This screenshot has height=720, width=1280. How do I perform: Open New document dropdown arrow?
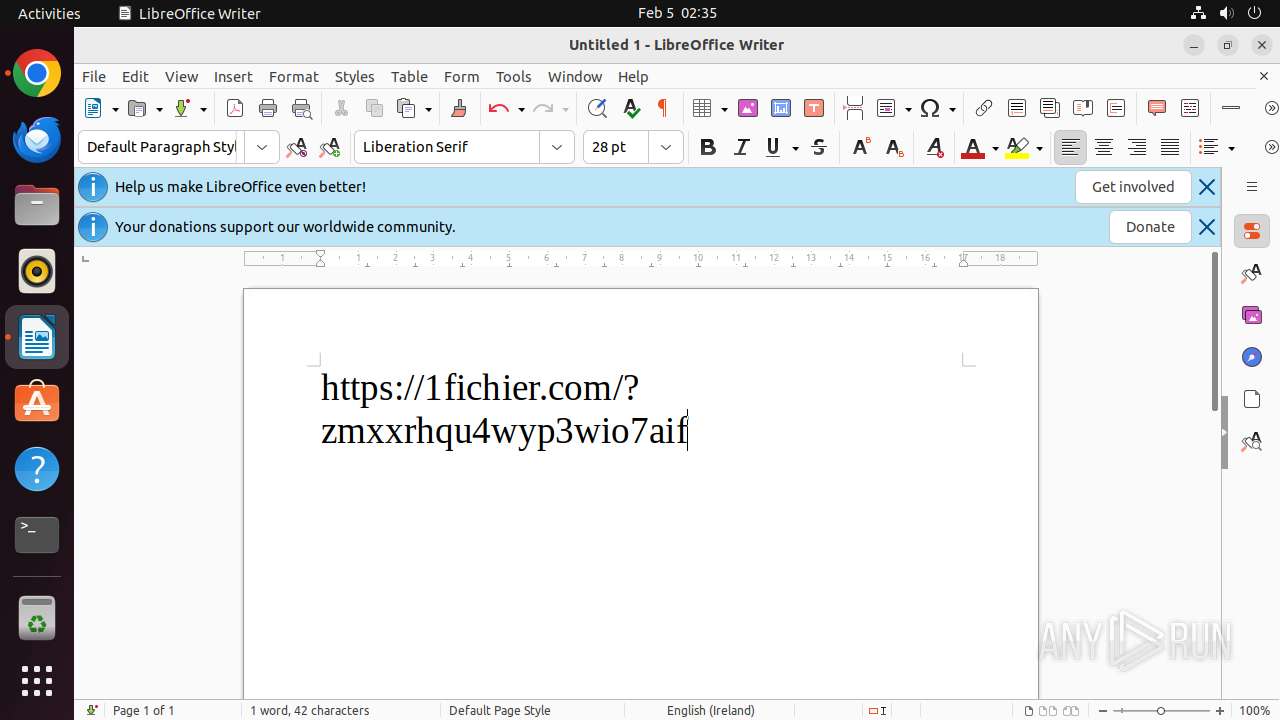click(115, 108)
